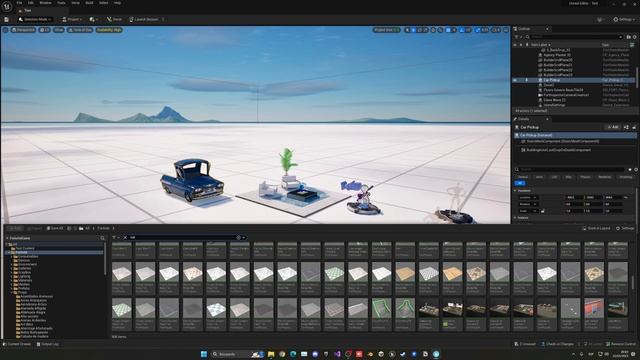Toggle the lock scale ratio icon

point(542,211)
